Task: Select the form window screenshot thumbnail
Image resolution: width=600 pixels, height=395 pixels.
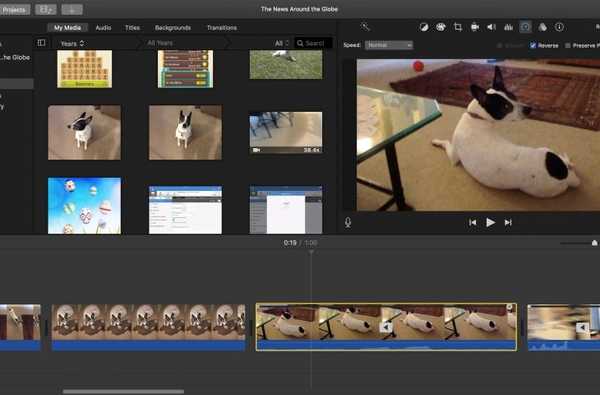Action: click(185, 210)
